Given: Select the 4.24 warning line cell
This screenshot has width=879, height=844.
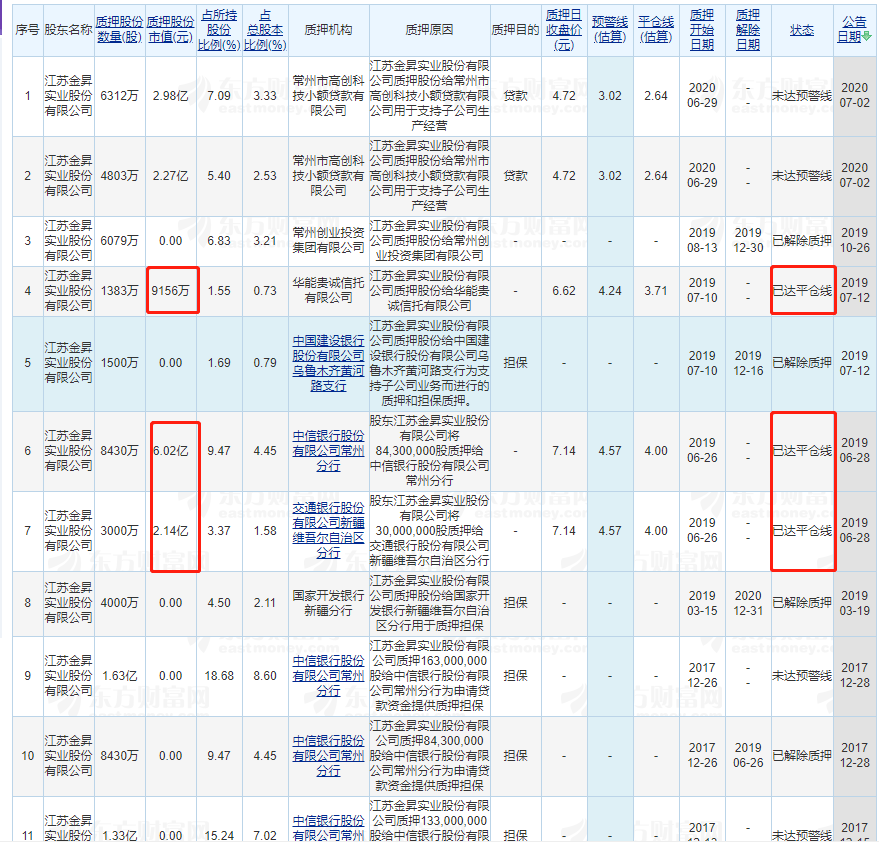Looking at the screenshot, I should click(610, 291).
